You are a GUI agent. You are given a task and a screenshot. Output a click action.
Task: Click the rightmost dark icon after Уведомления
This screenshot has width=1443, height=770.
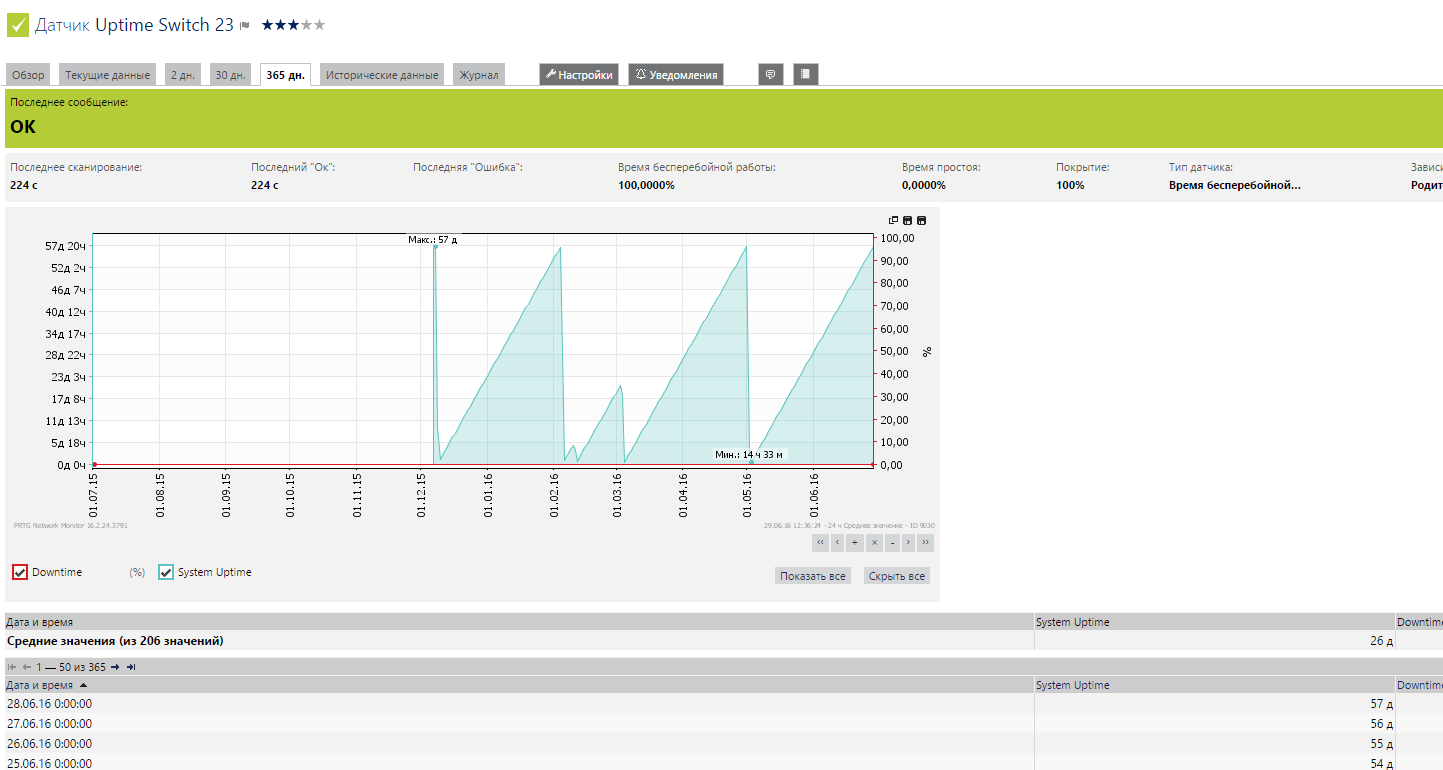pyautogui.click(x=806, y=74)
